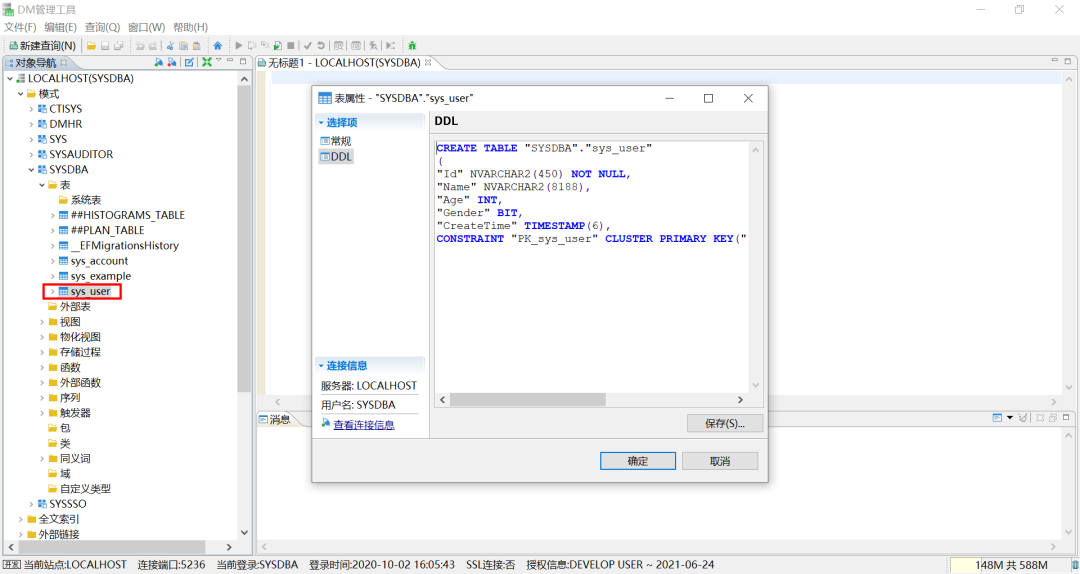Click the rollback arrow toolbar icon
The width and height of the screenshot is (1080, 574).
[x=321, y=45]
